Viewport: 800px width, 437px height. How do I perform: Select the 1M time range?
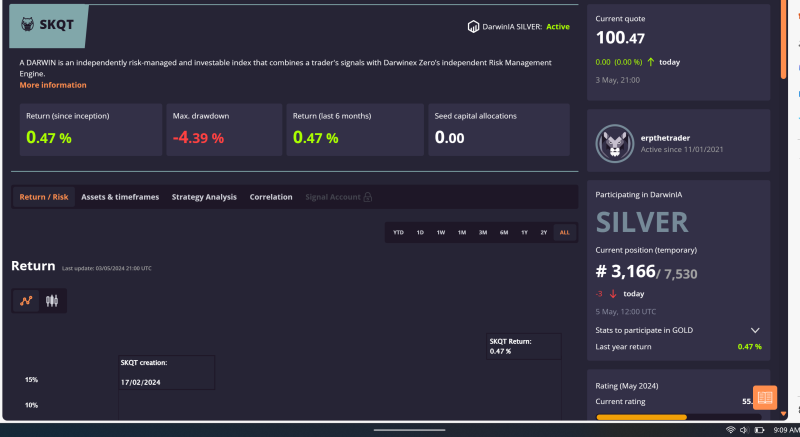click(x=462, y=233)
